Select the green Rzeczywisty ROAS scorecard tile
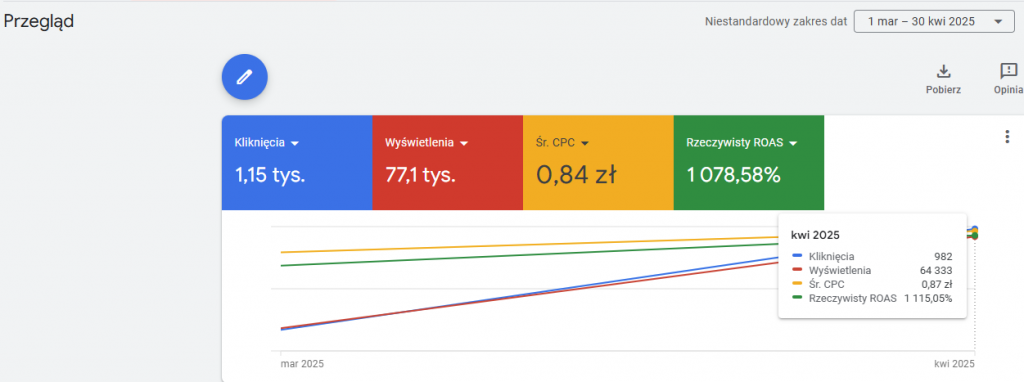1024x382 pixels. click(x=748, y=163)
